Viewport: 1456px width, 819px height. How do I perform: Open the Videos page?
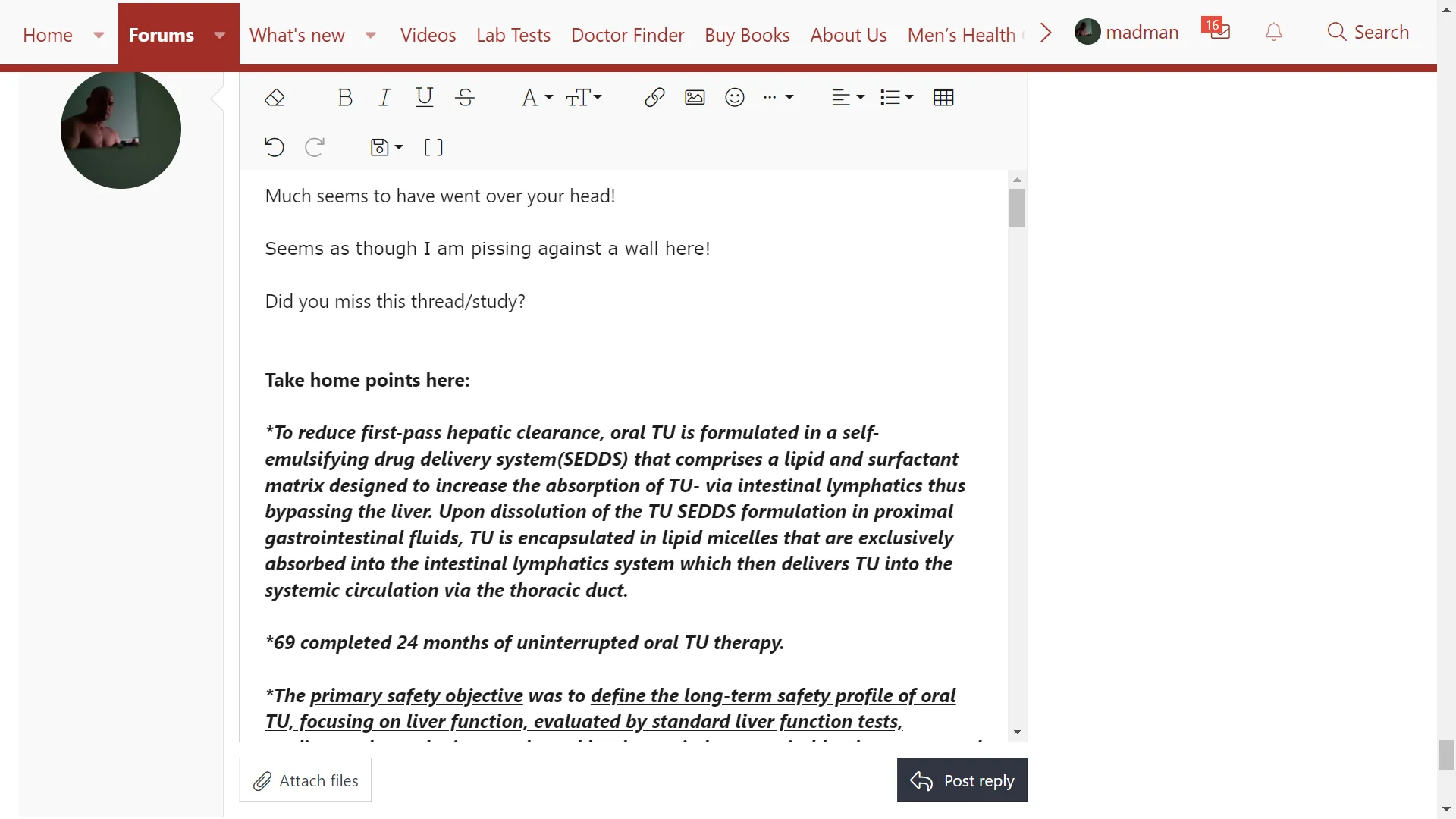click(x=428, y=35)
